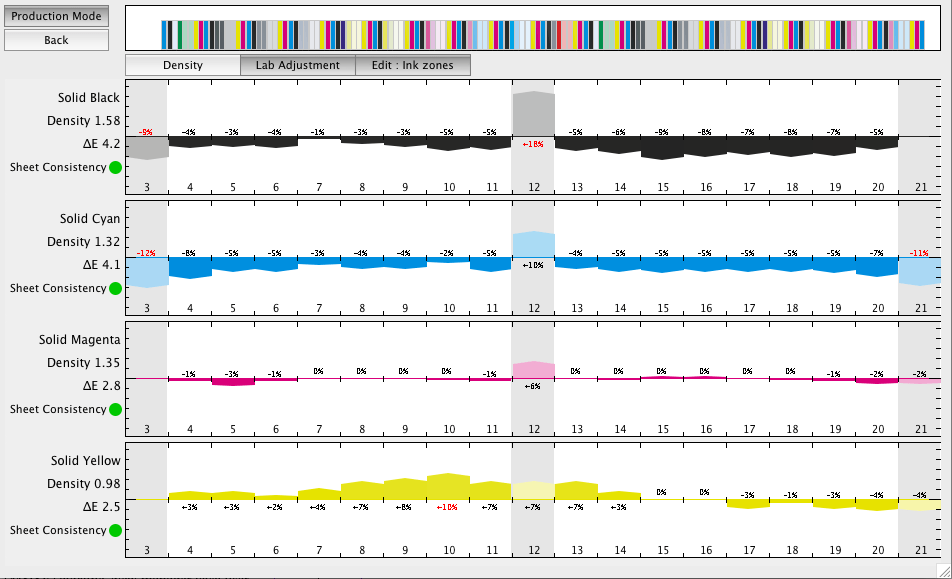
Task: Select the Edit : Ink zones tab
Action: tap(412, 65)
